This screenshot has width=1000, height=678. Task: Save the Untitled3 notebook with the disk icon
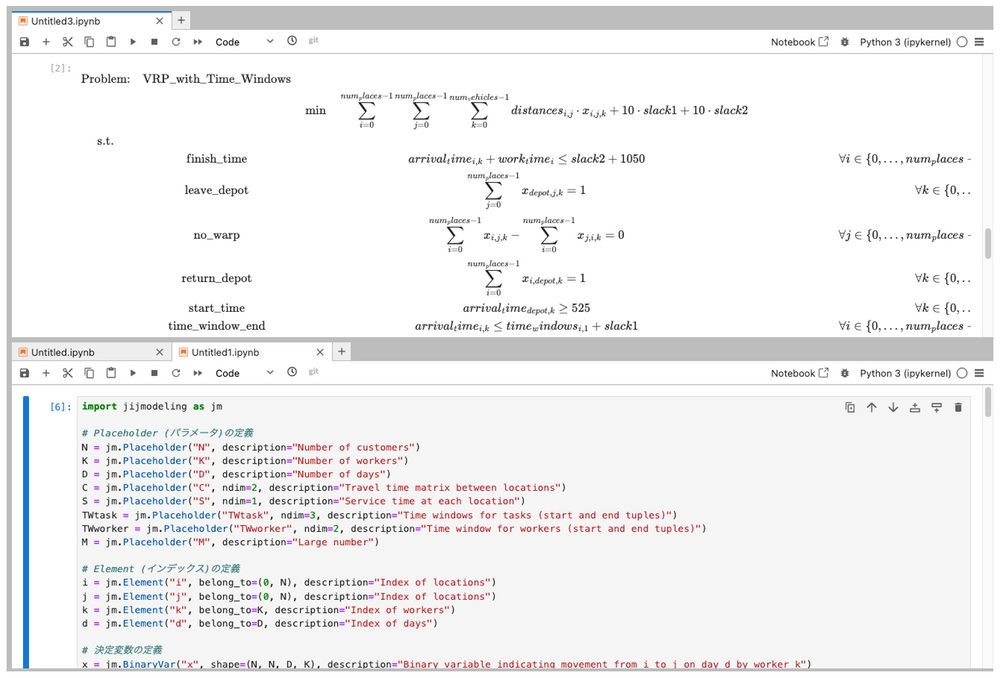pos(24,42)
